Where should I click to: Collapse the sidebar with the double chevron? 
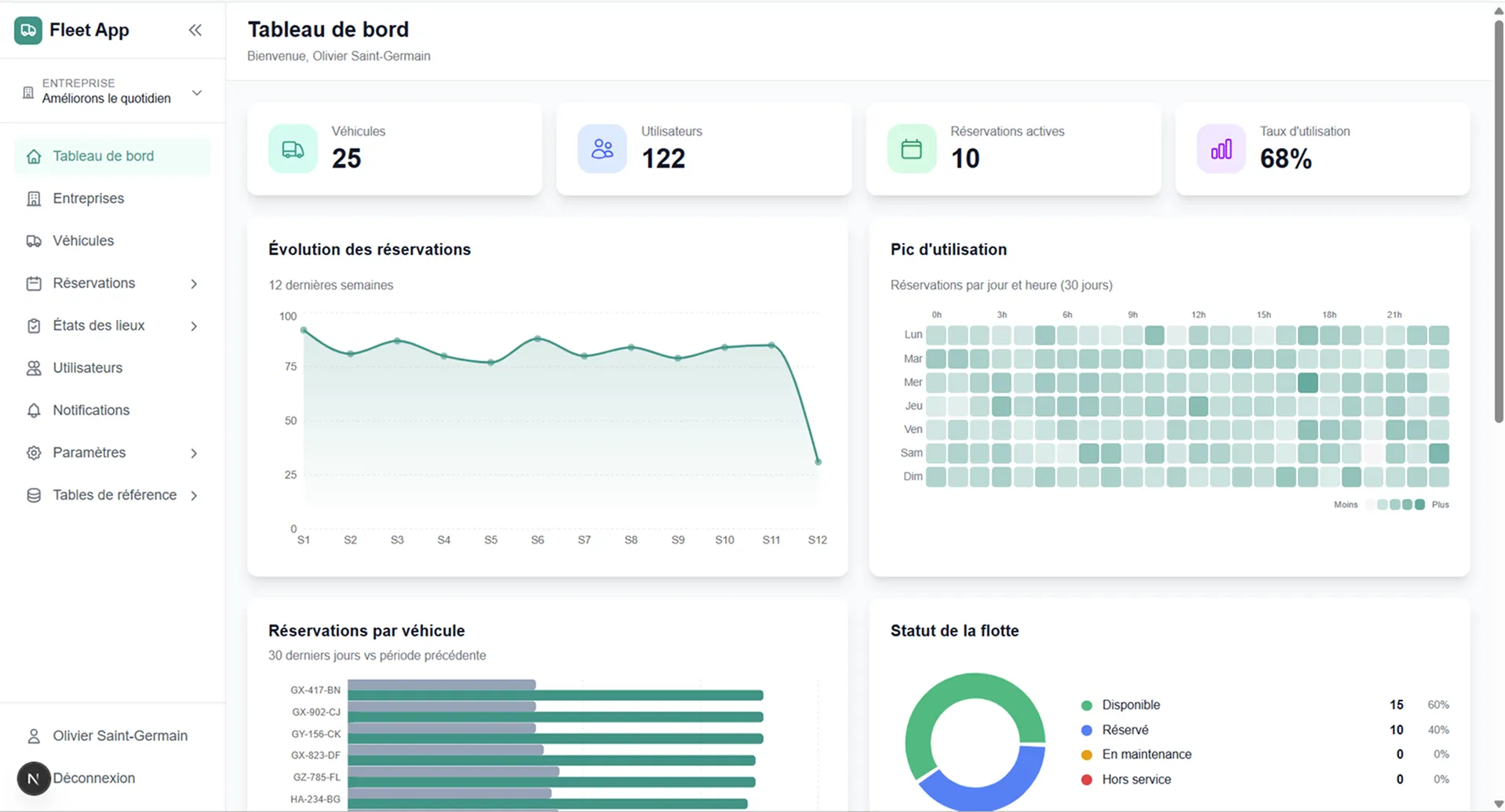tap(195, 30)
